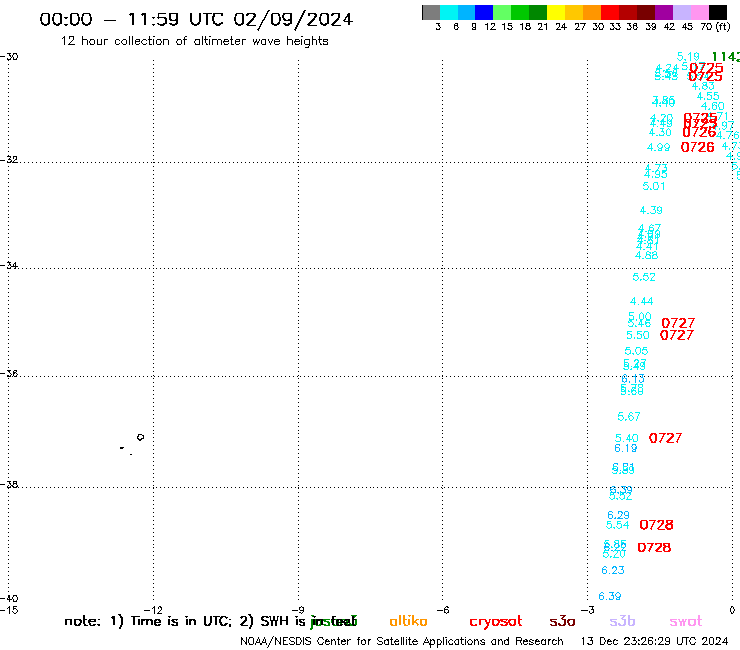Click the bright red swatch in the legend bar
This screenshot has height=650, width=740.
pyautogui.click(x=610, y=12)
